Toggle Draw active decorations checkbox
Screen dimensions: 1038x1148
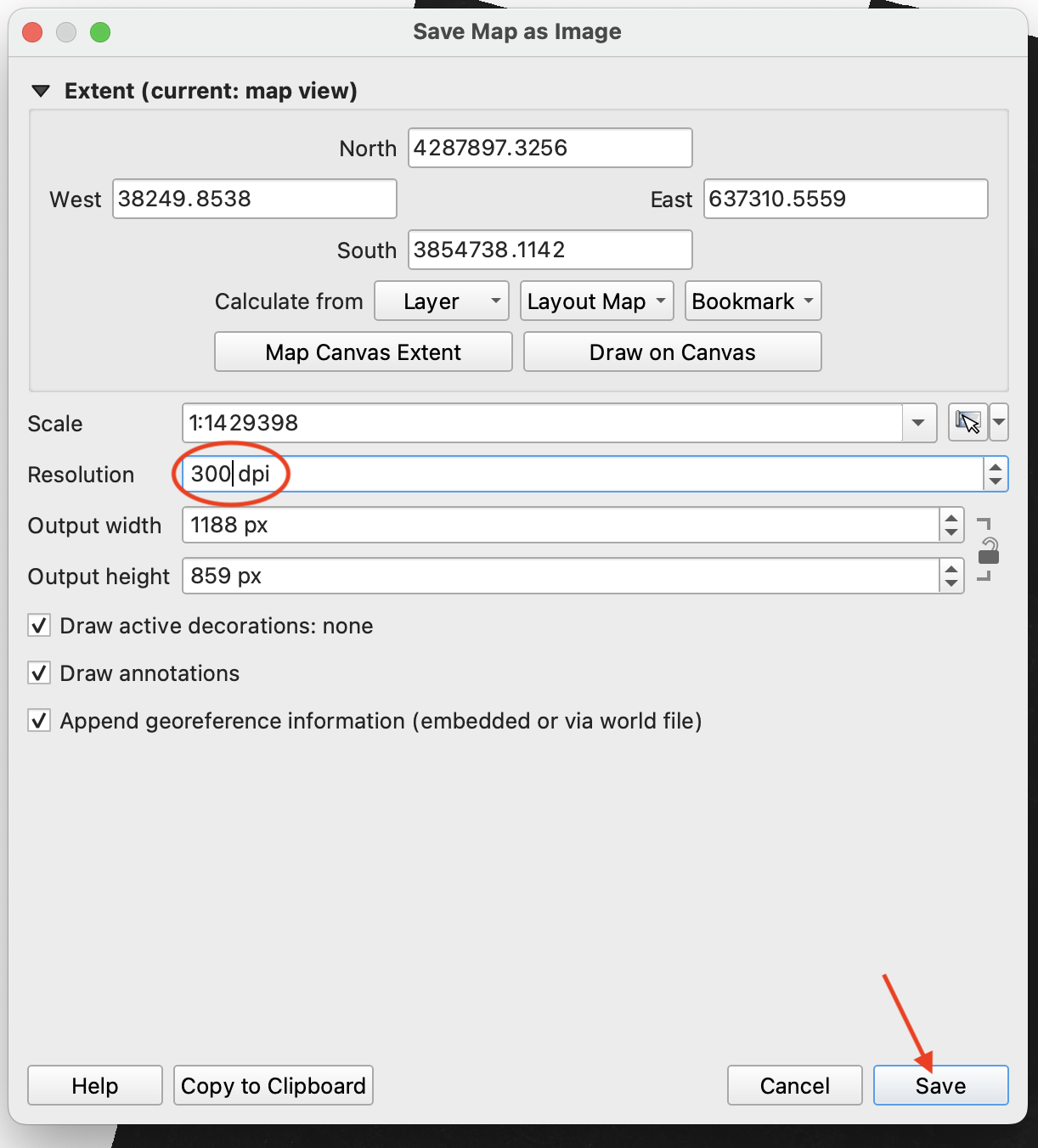click(x=39, y=626)
